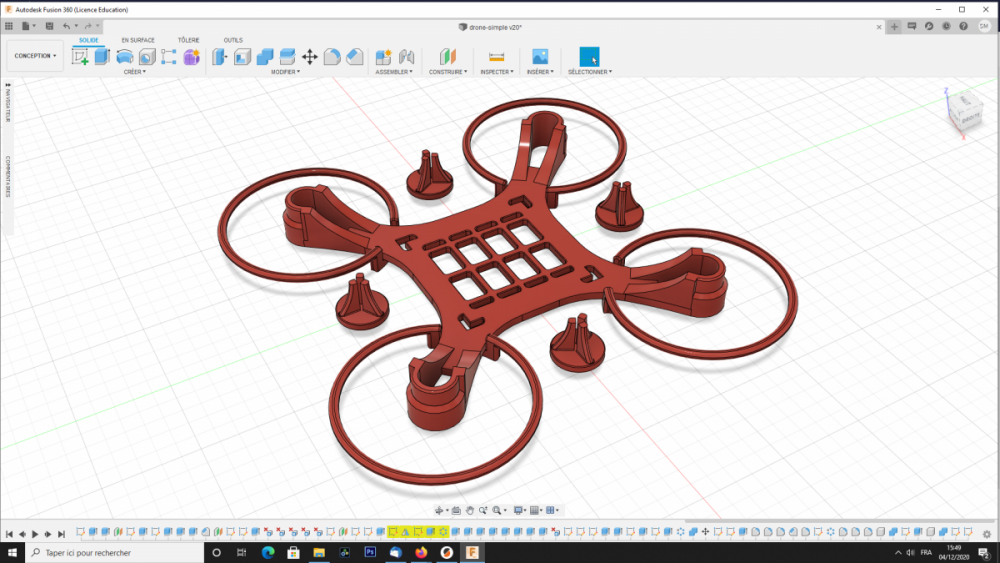Save the document with the floppy icon
Screen dimensions: 1000x563
tap(49, 26)
